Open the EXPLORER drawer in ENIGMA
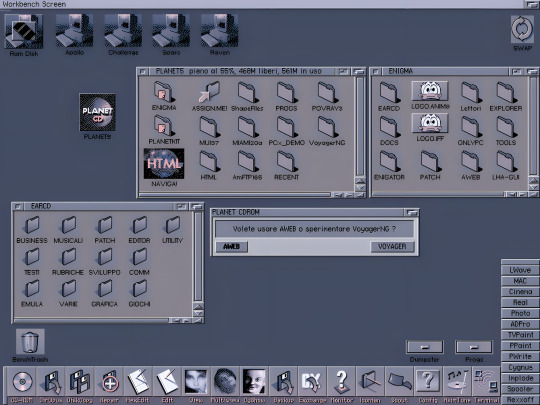The image size is (540, 405). pyautogui.click(x=506, y=92)
